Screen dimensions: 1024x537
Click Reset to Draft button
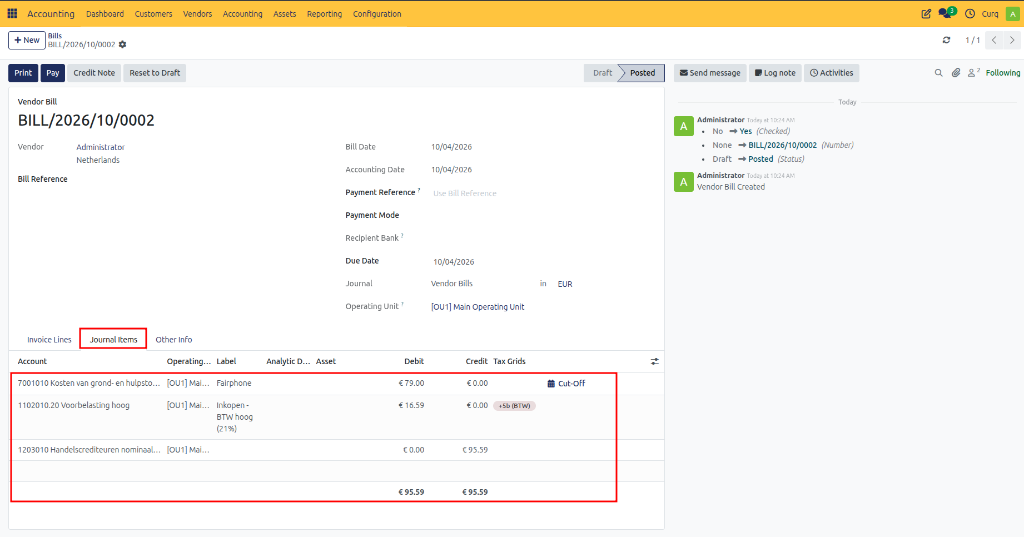pyautogui.click(x=155, y=73)
